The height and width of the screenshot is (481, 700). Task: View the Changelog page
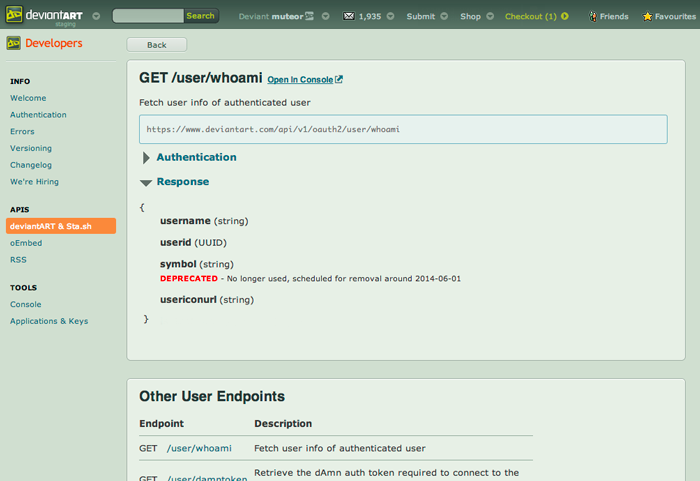click(31, 165)
